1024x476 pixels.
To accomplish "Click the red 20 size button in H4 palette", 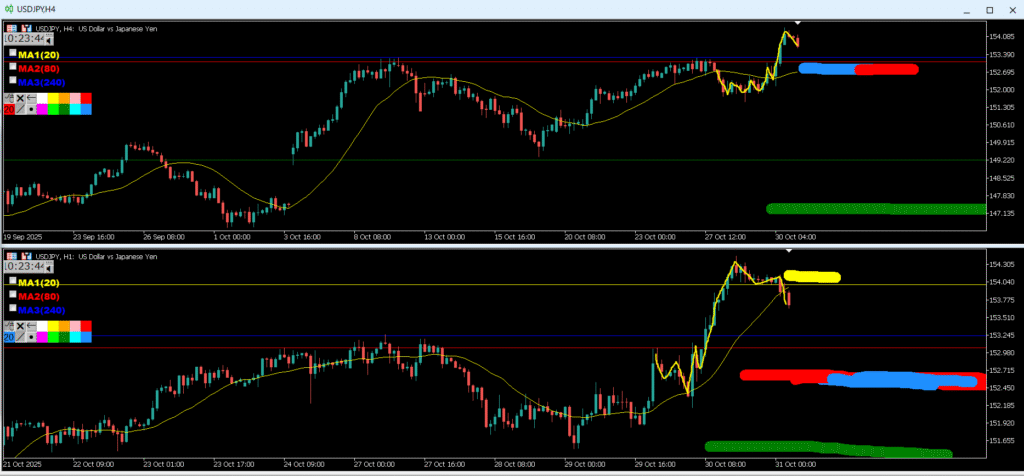I will 9,109.
